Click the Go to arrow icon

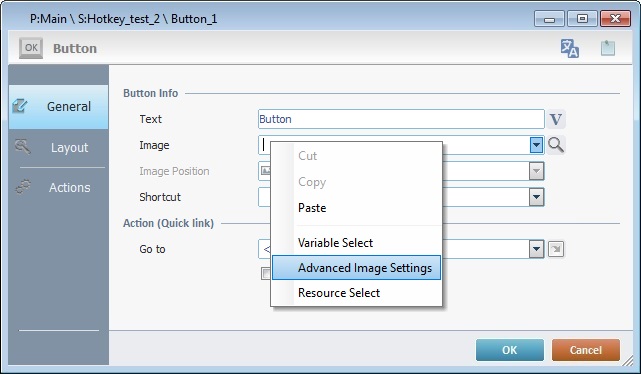[x=556, y=249]
